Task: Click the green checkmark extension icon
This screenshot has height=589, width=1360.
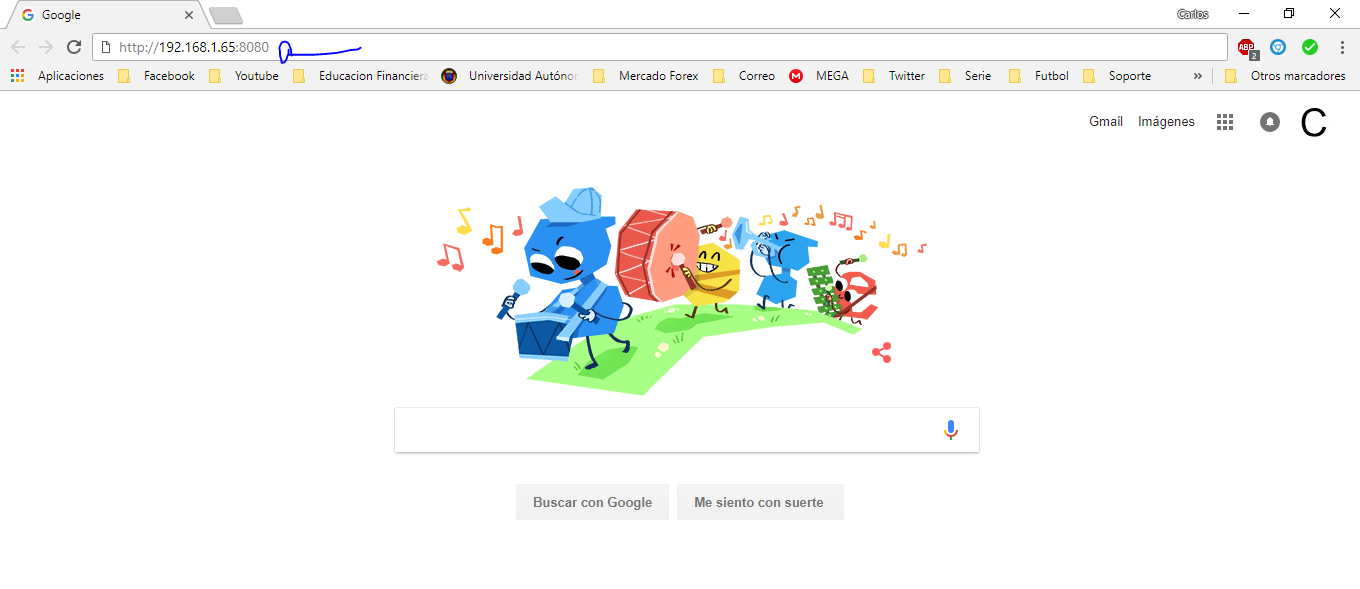Action: [x=1309, y=47]
